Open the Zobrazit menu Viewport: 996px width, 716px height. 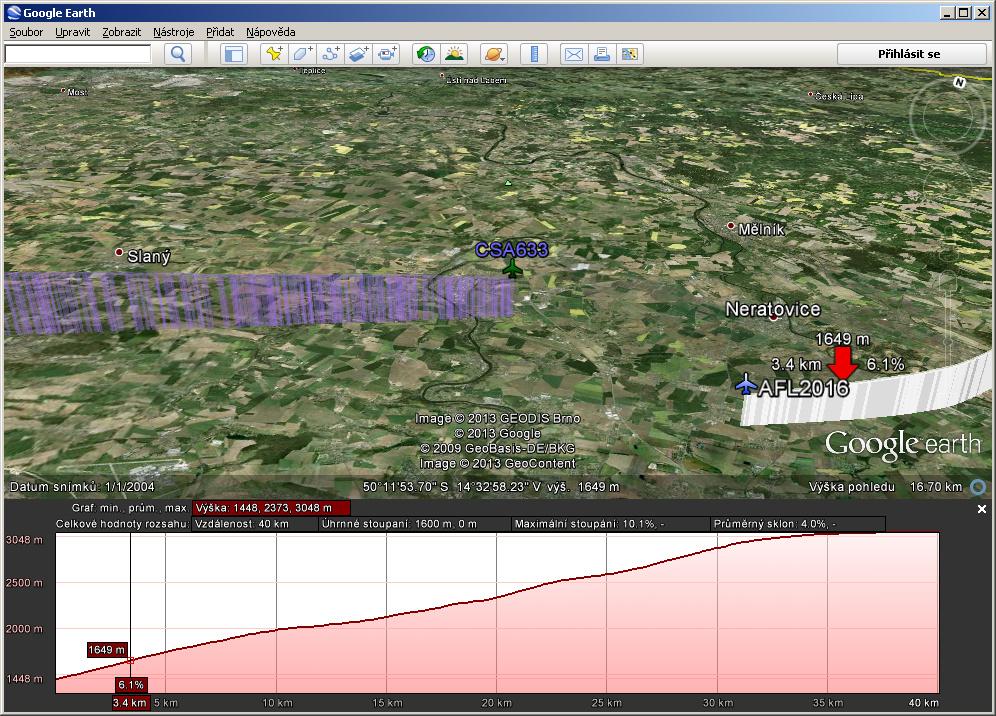tap(121, 32)
